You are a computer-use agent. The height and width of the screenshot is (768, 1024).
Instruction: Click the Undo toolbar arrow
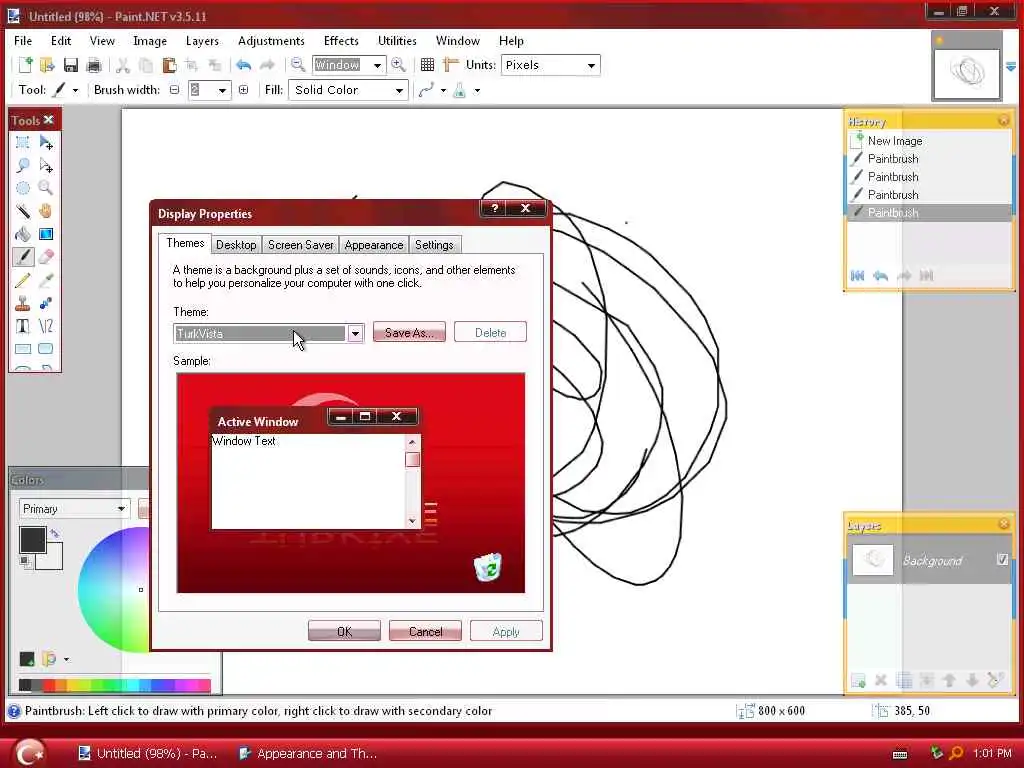(x=244, y=65)
